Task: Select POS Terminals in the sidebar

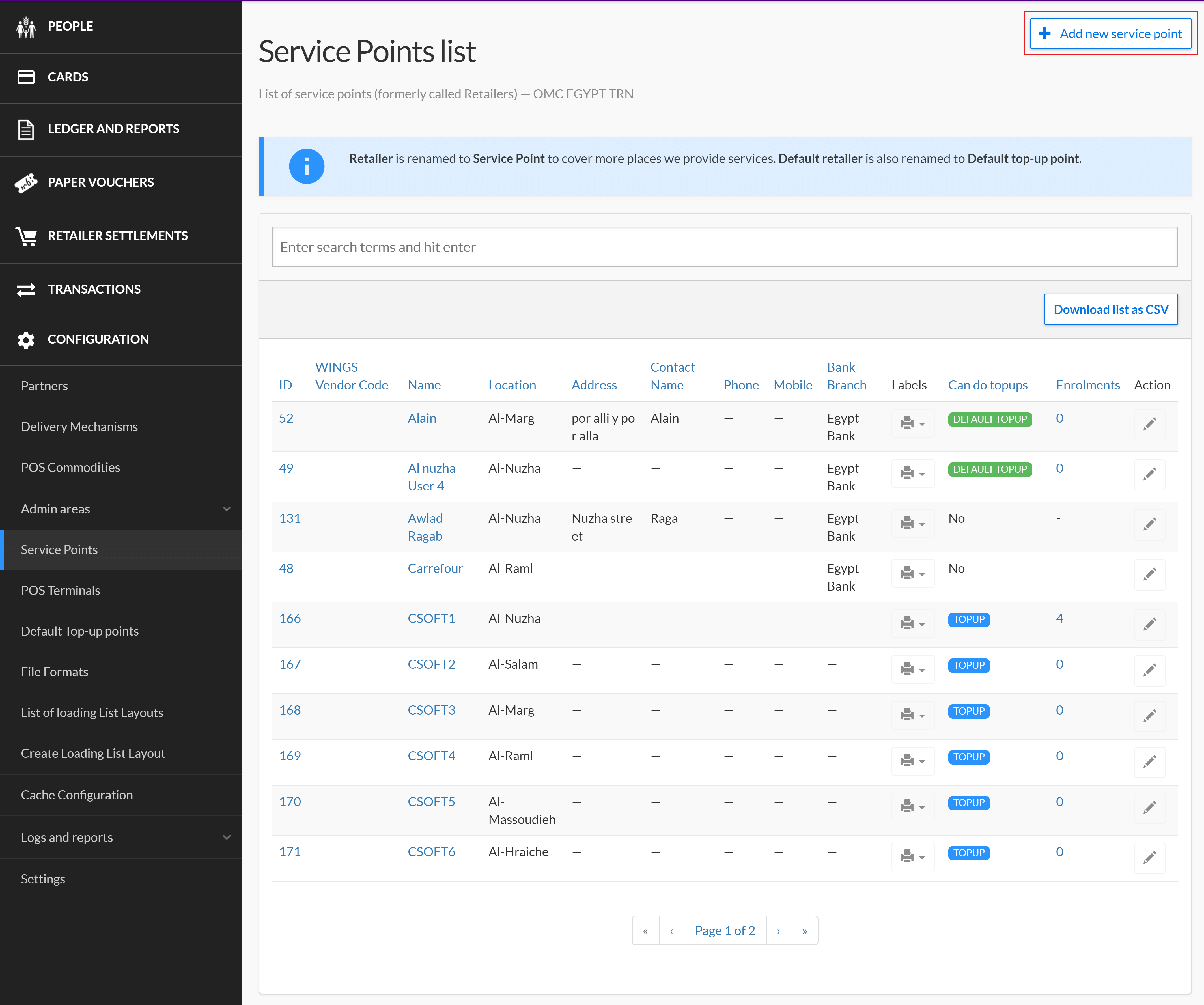Action: pyautogui.click(x=60, y=590)
